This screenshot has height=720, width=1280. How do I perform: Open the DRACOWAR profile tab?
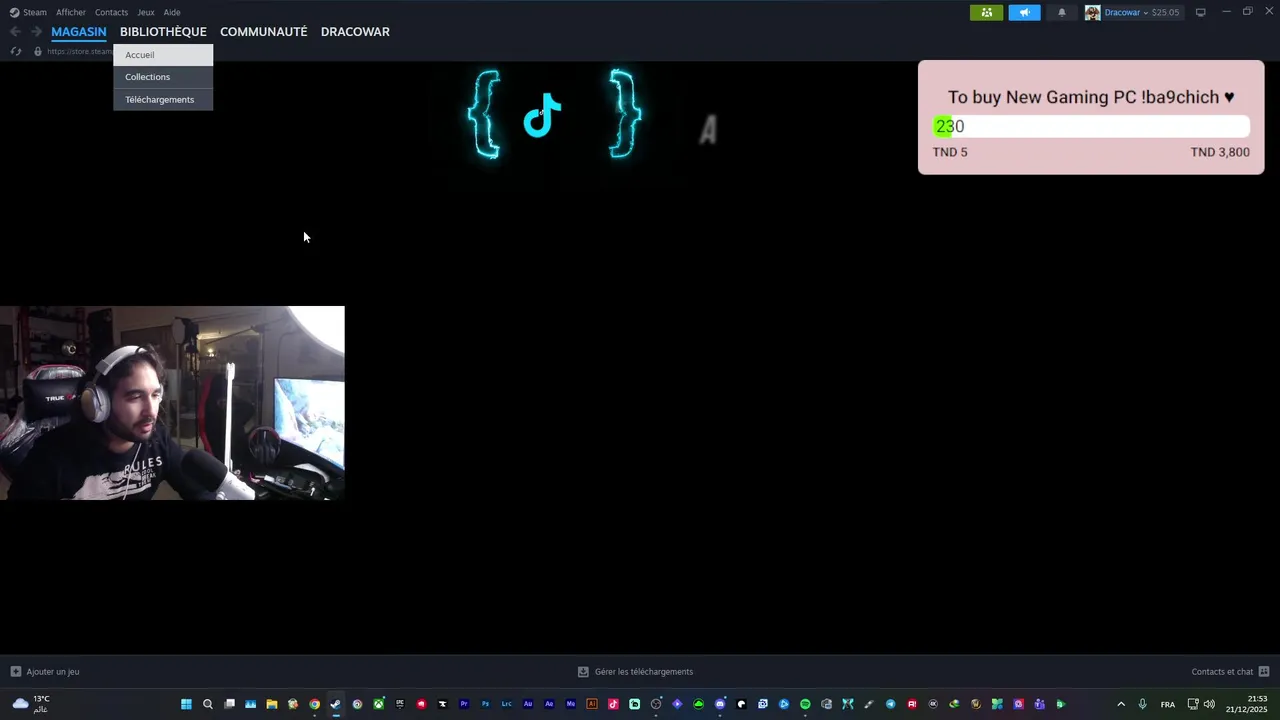pos(355,32)
